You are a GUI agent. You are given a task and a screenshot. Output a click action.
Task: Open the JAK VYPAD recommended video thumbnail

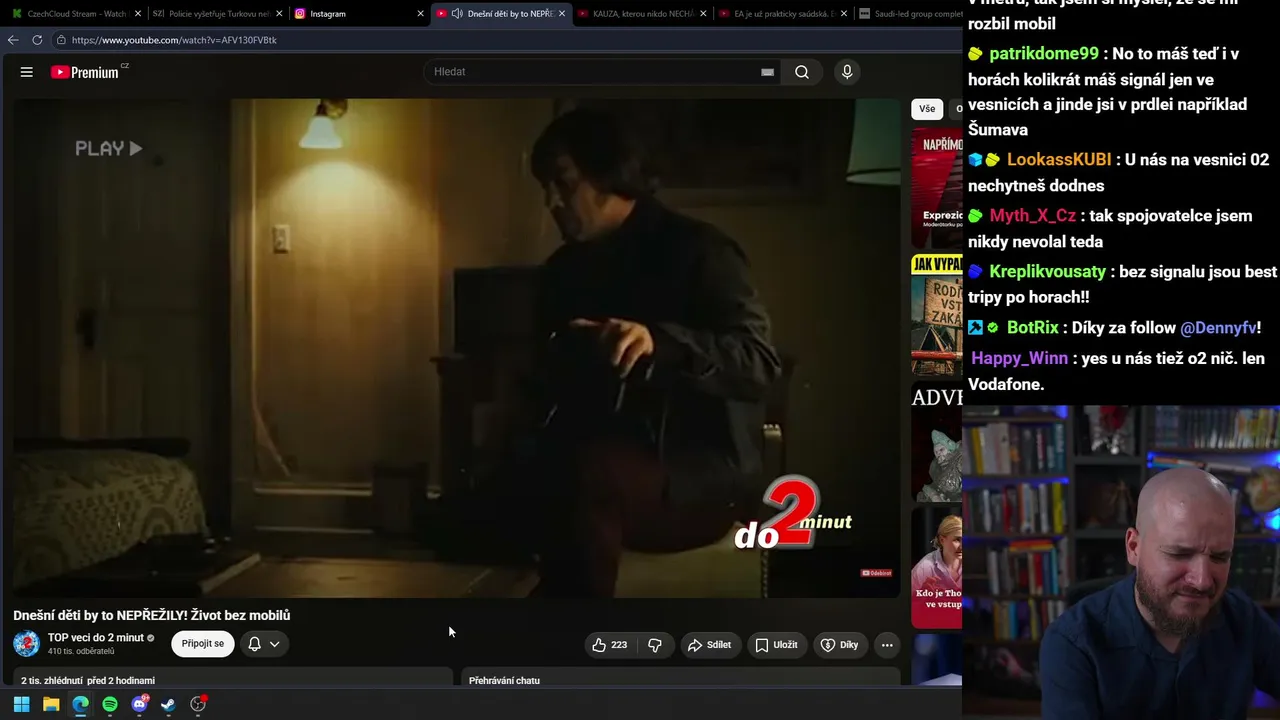click(937, 315)
